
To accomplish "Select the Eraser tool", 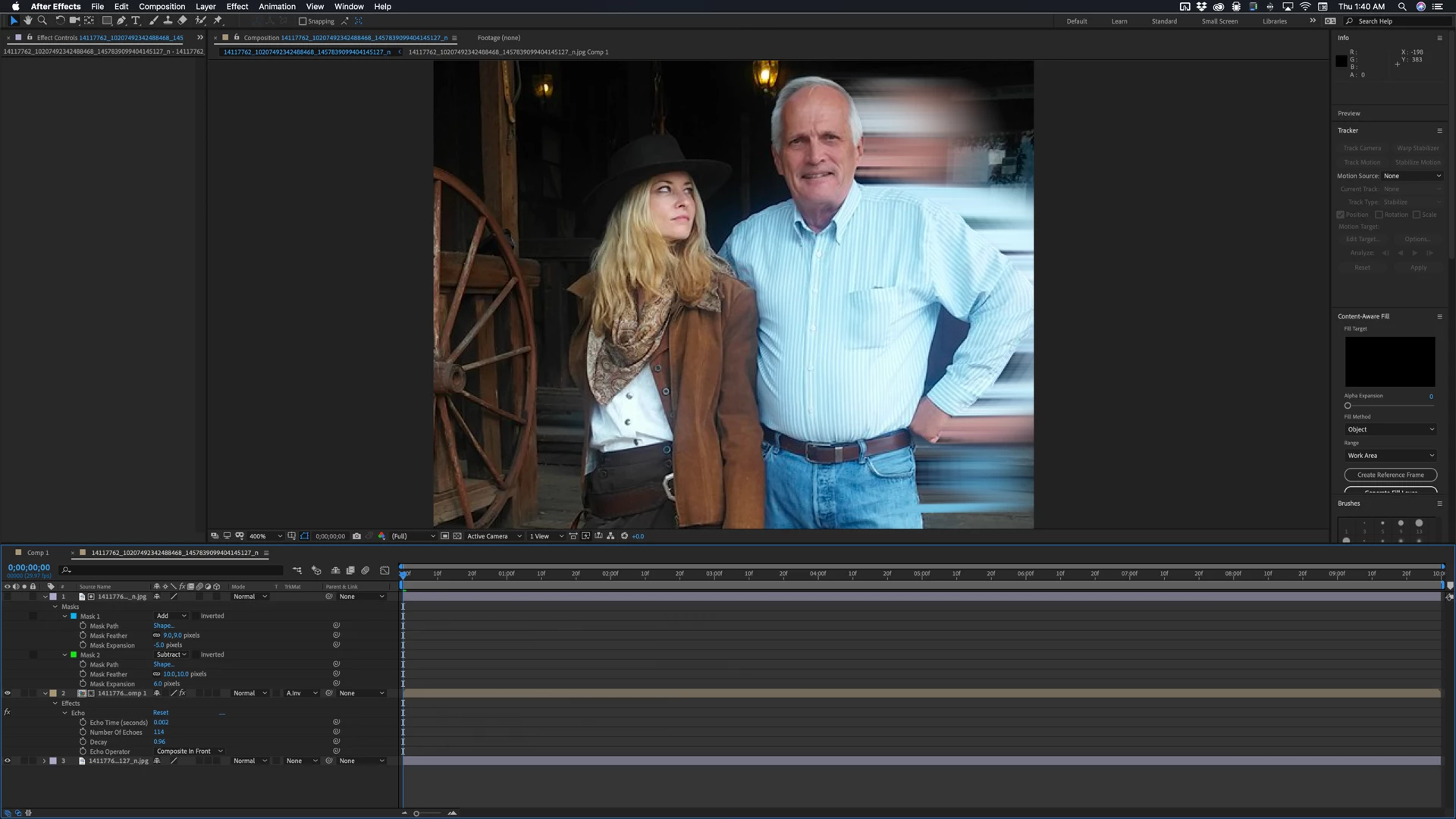I will pyautogui.click(x=183, y=20).
